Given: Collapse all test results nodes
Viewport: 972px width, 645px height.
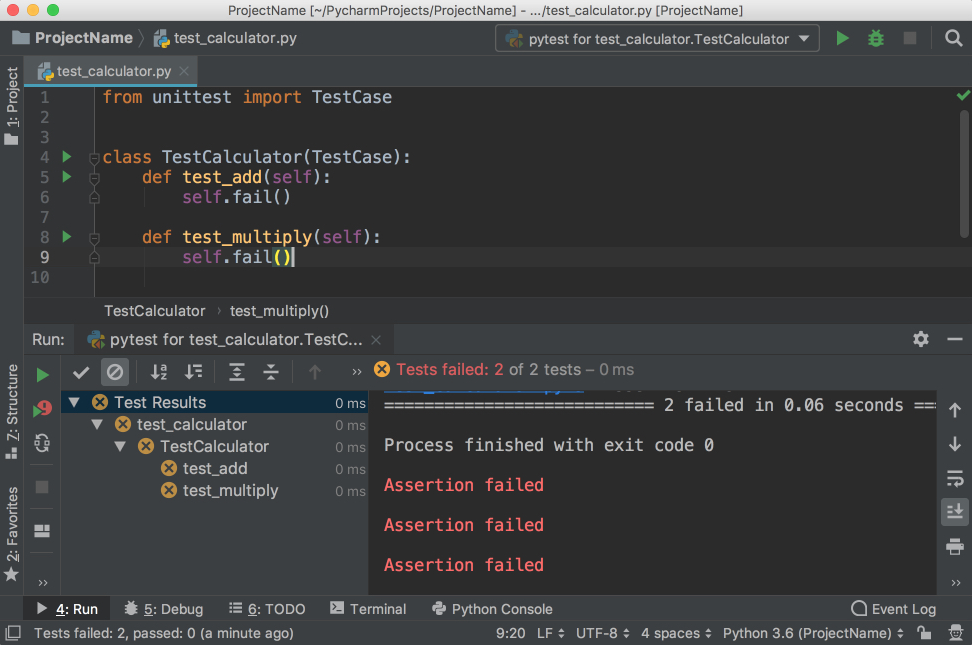Looking at the screenshot, I should coord(270,372).
